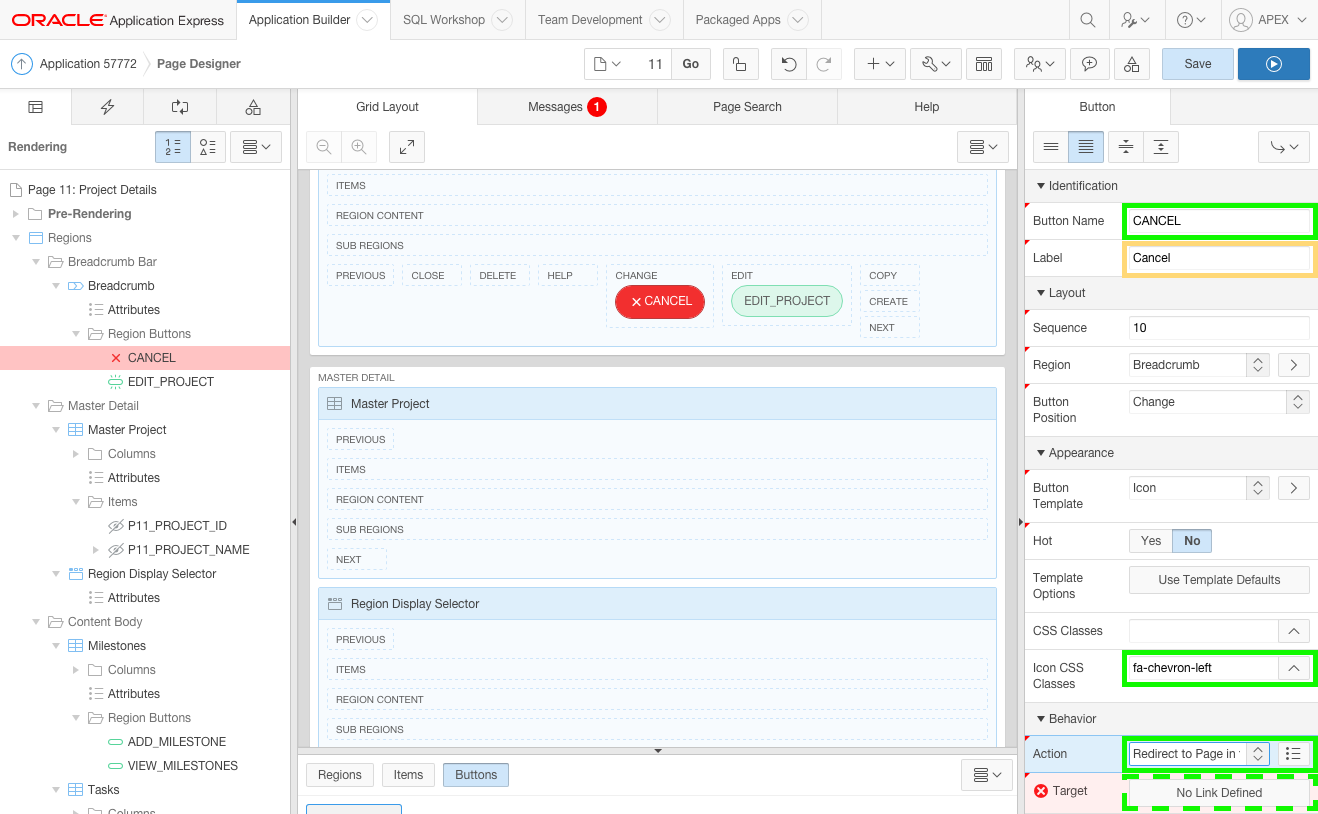The height and width of the screenshot is (814, 1318).
Task: Open the CSS Classes picker arrow
Action: coord(1294,631)
